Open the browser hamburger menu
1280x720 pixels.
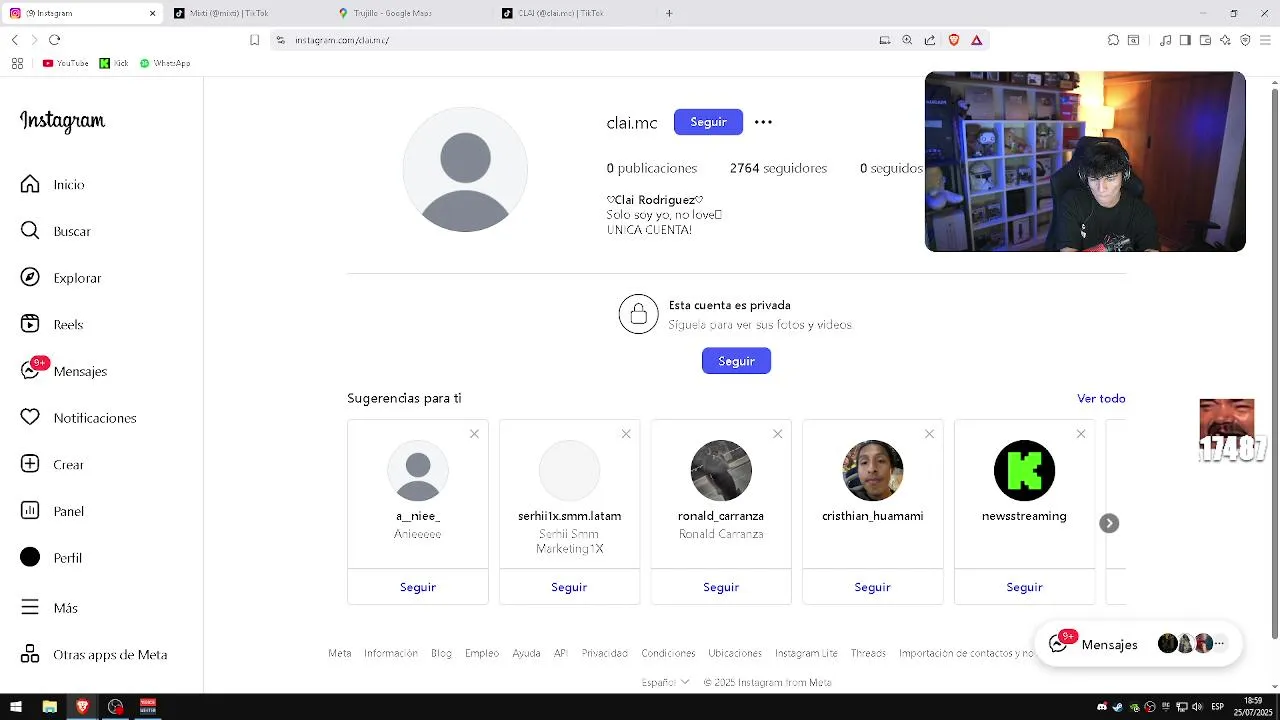[1265, 40]
